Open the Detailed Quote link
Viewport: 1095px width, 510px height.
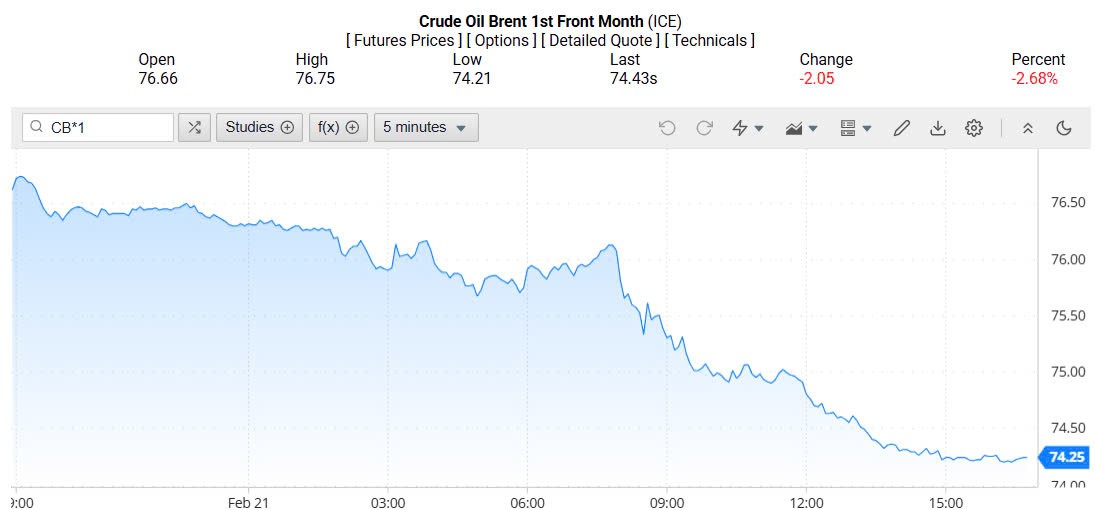point(597,40)
